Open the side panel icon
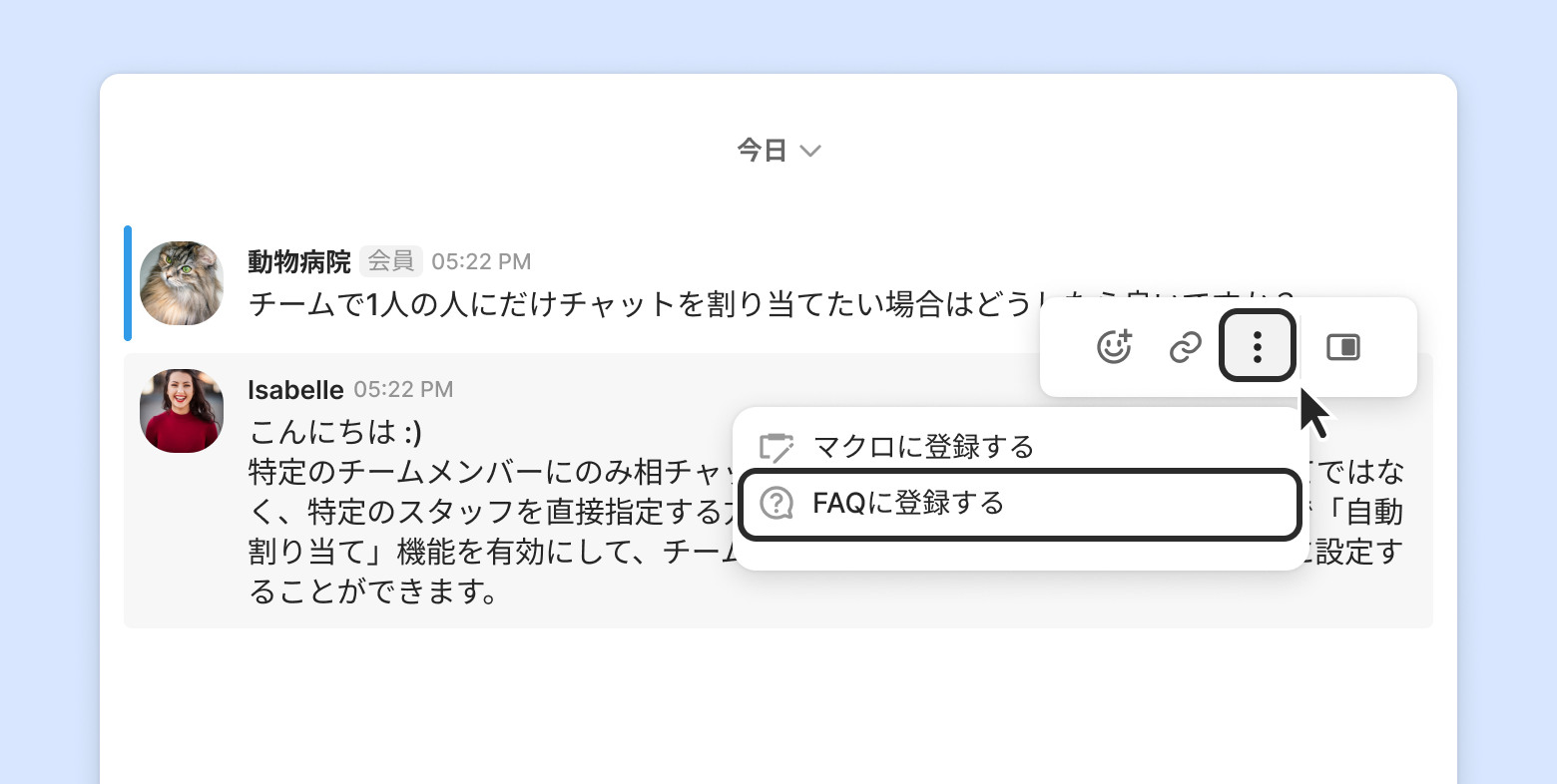The height and width of the screenshot is (784, 1557). [1342, 347]
